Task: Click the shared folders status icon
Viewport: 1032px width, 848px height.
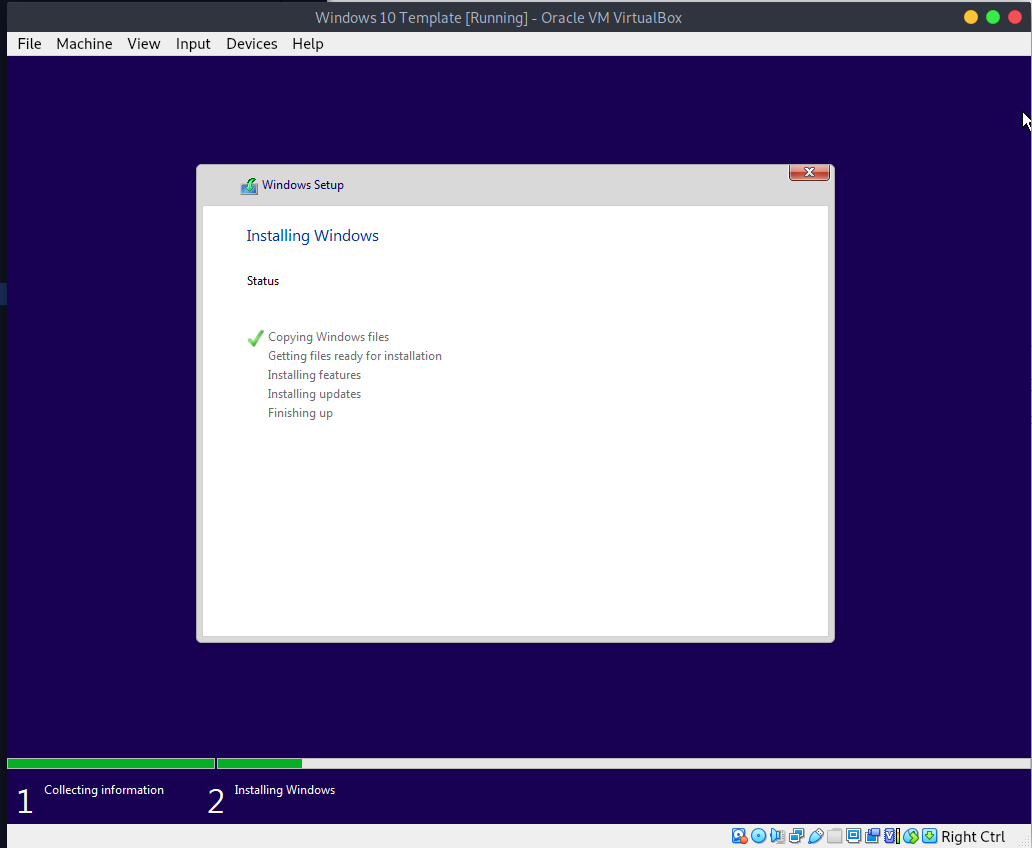Action: pyautogui.click(x=835, y=836)
